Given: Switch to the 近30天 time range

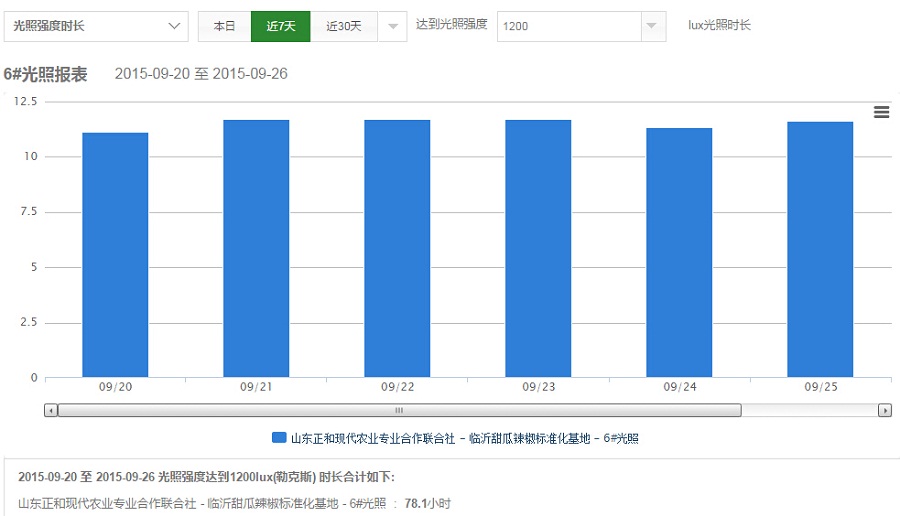Looking at the screenshot, I should [x=343, y=26].
